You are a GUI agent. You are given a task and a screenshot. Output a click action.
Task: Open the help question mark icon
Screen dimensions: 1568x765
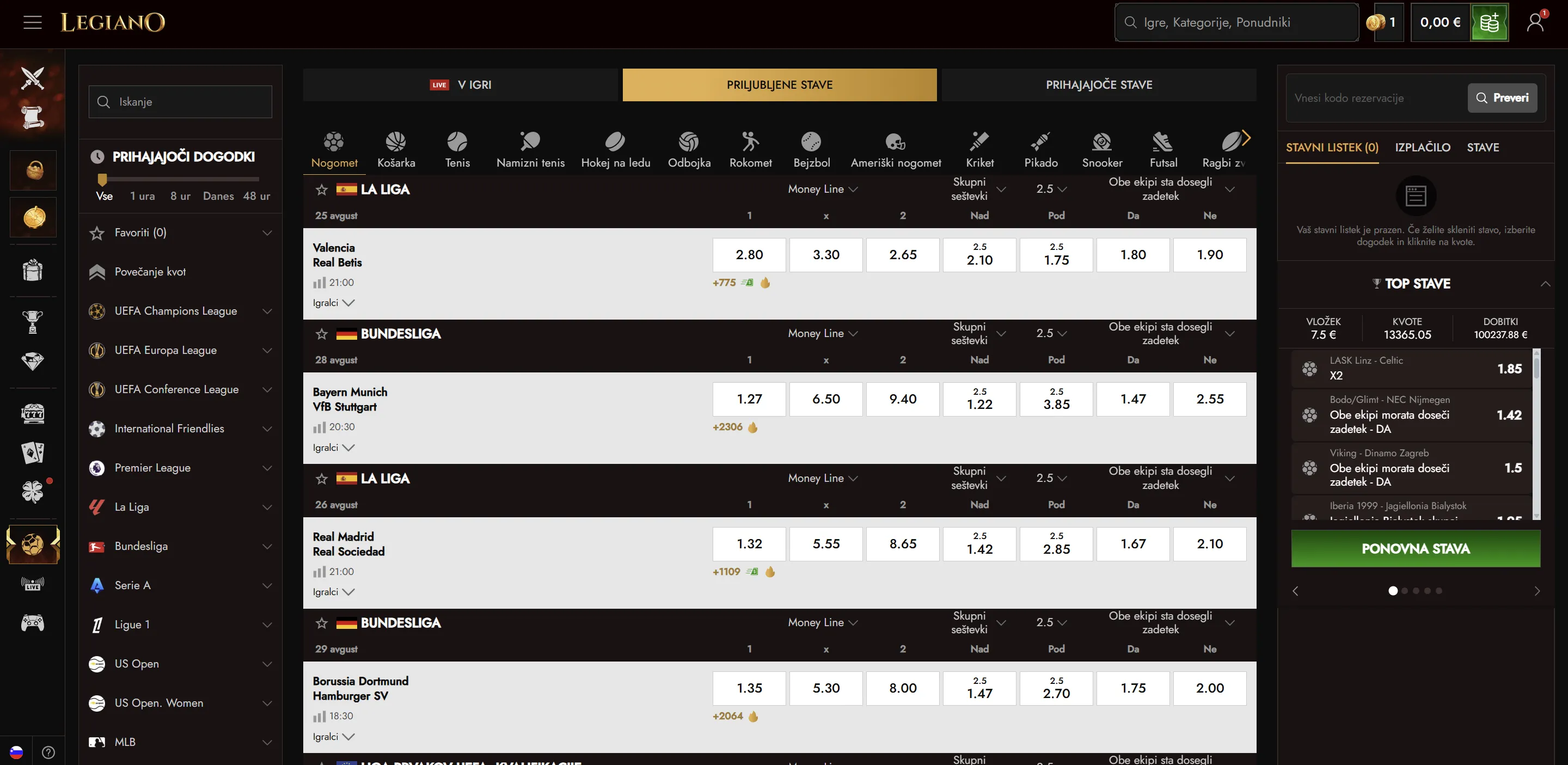pyautogui.click(x=48, y=752)
